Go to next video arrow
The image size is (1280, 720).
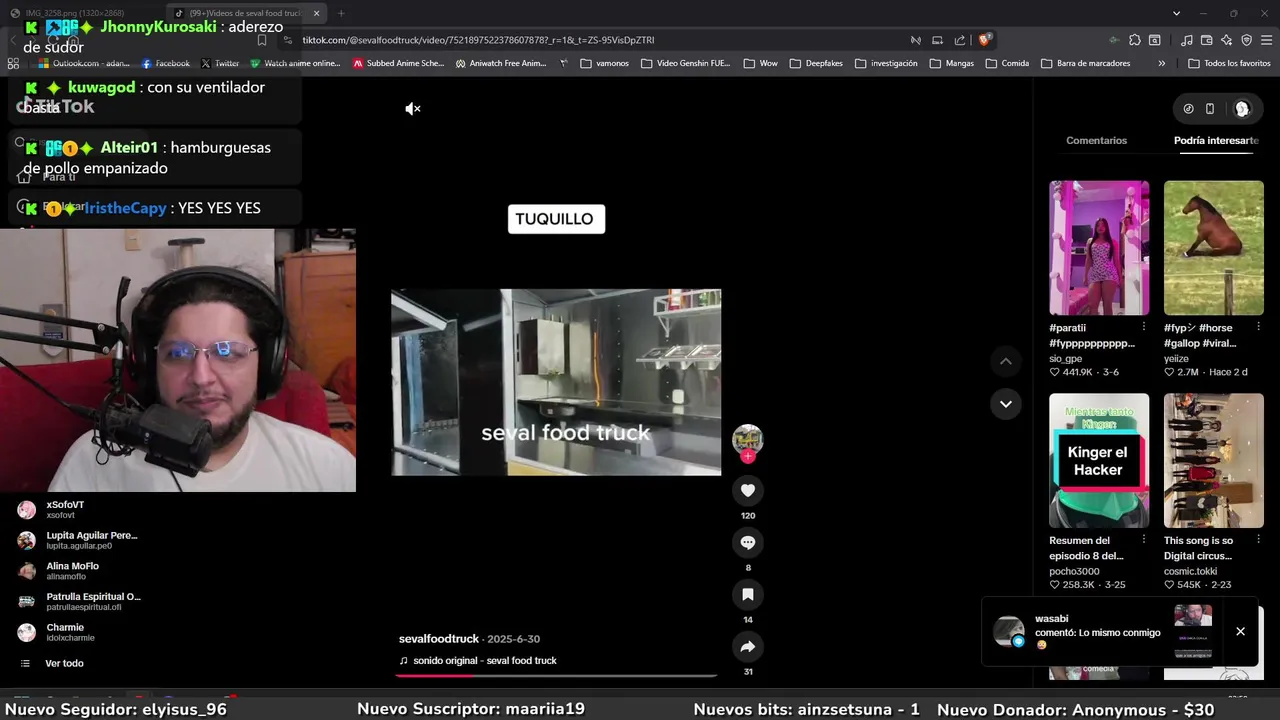(1006, 404)
